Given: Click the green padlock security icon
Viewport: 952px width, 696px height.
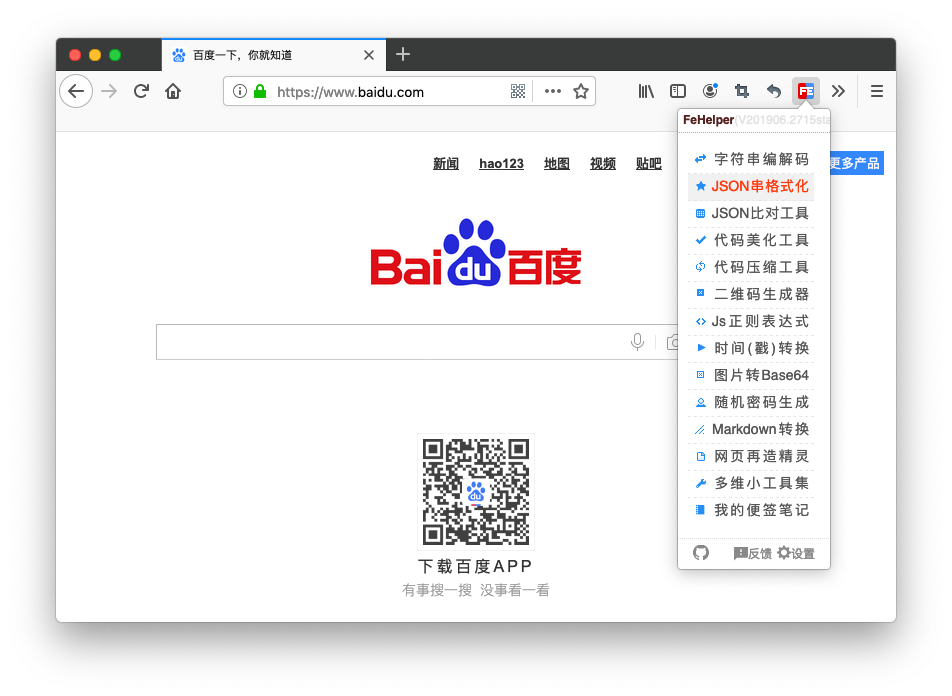Looking at the screenshot, I should 260,92.
